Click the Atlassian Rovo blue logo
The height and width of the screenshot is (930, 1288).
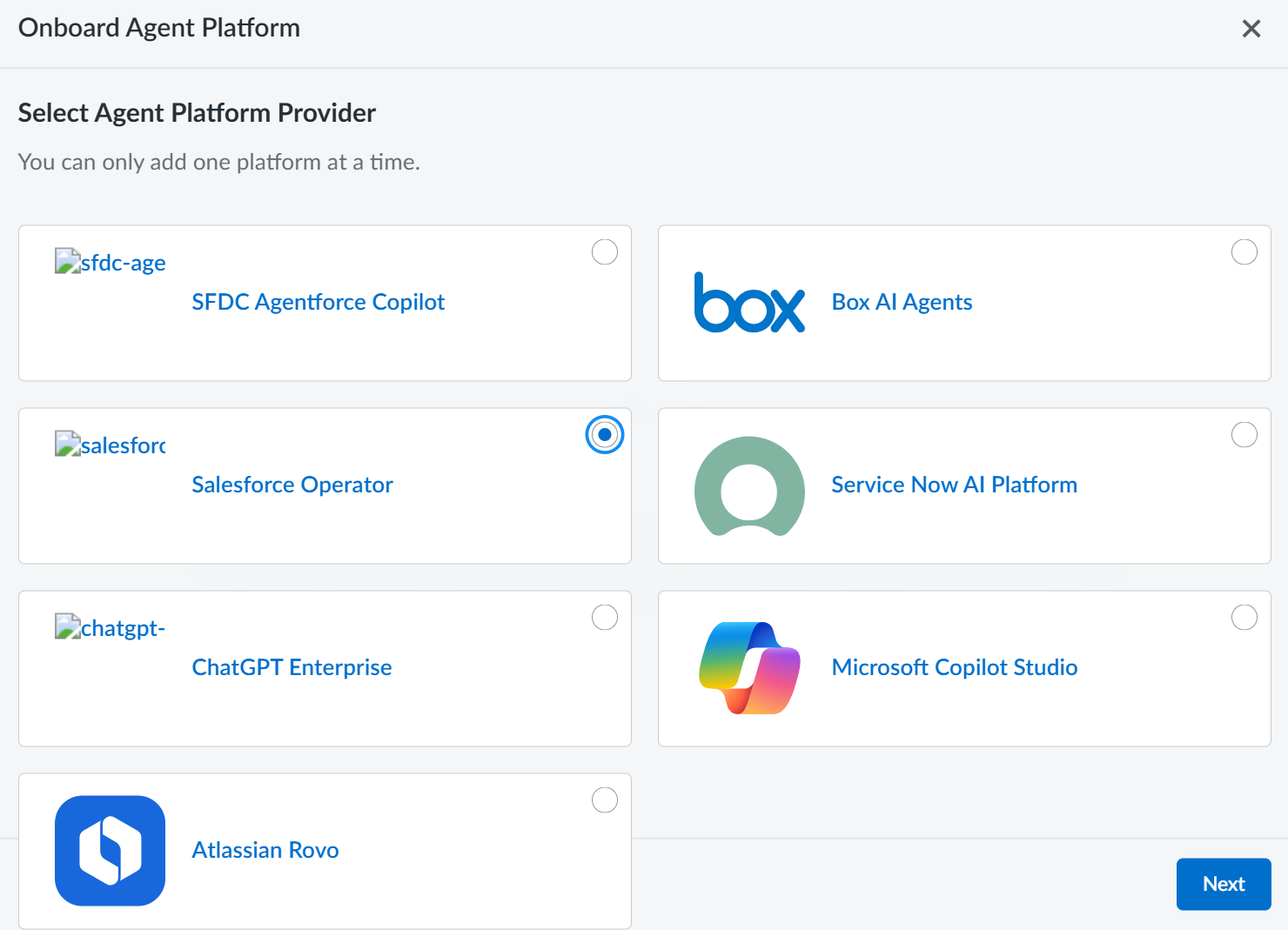[110, 851]
